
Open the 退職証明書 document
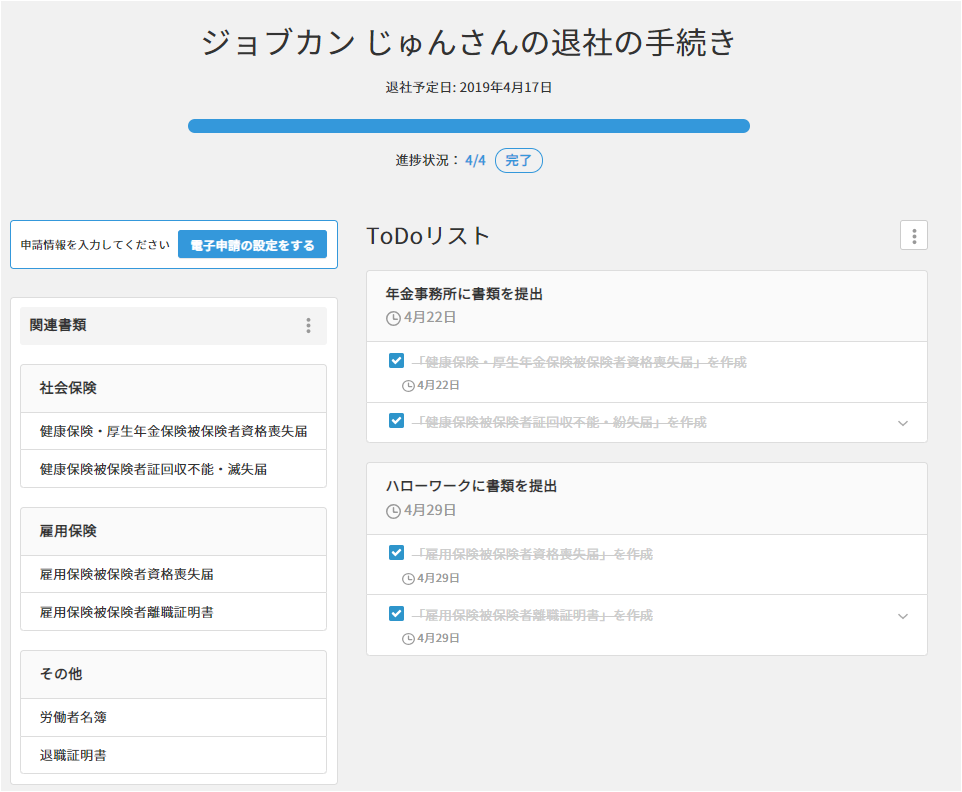[x=73, y=755]
